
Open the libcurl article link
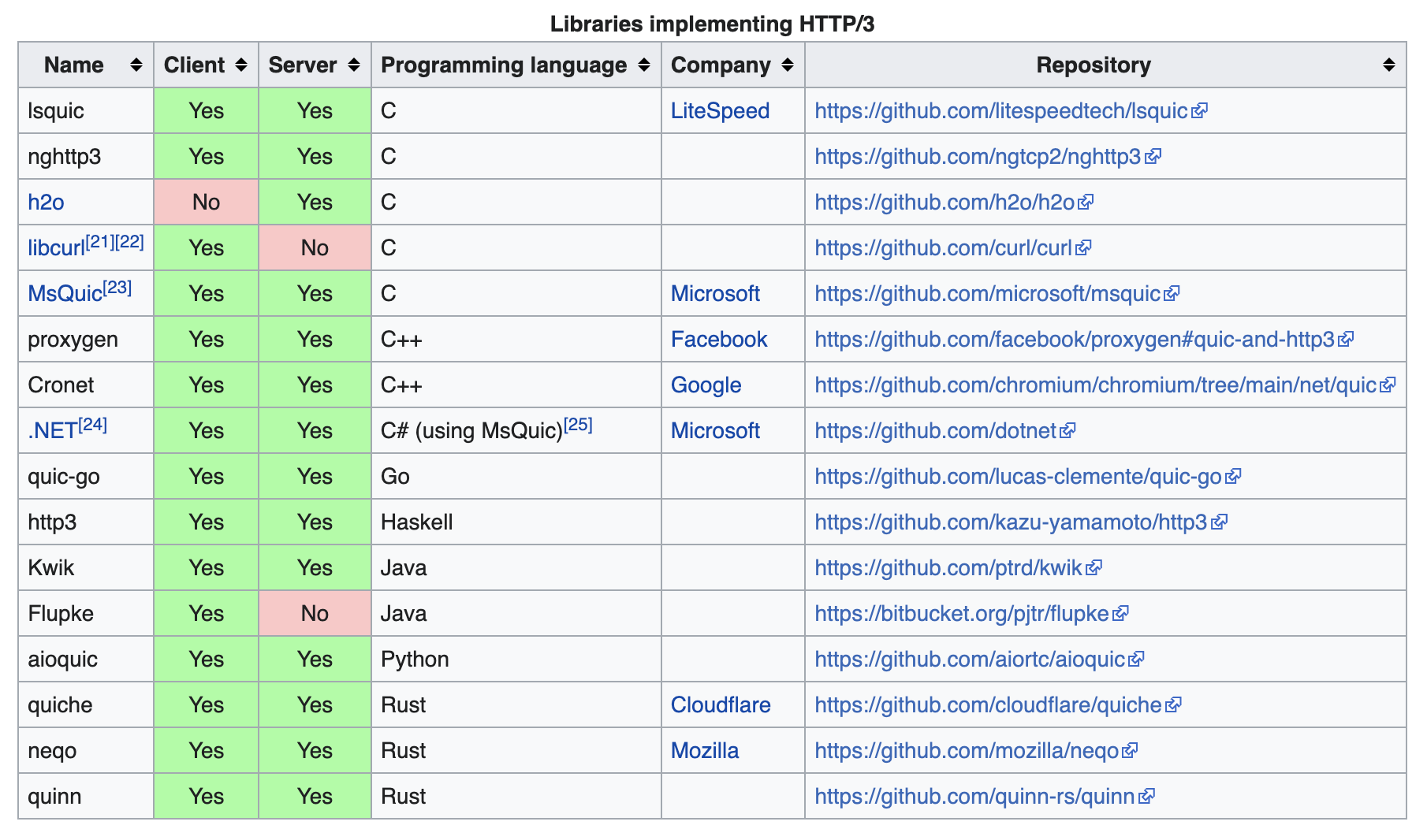(x=56, y=248)
